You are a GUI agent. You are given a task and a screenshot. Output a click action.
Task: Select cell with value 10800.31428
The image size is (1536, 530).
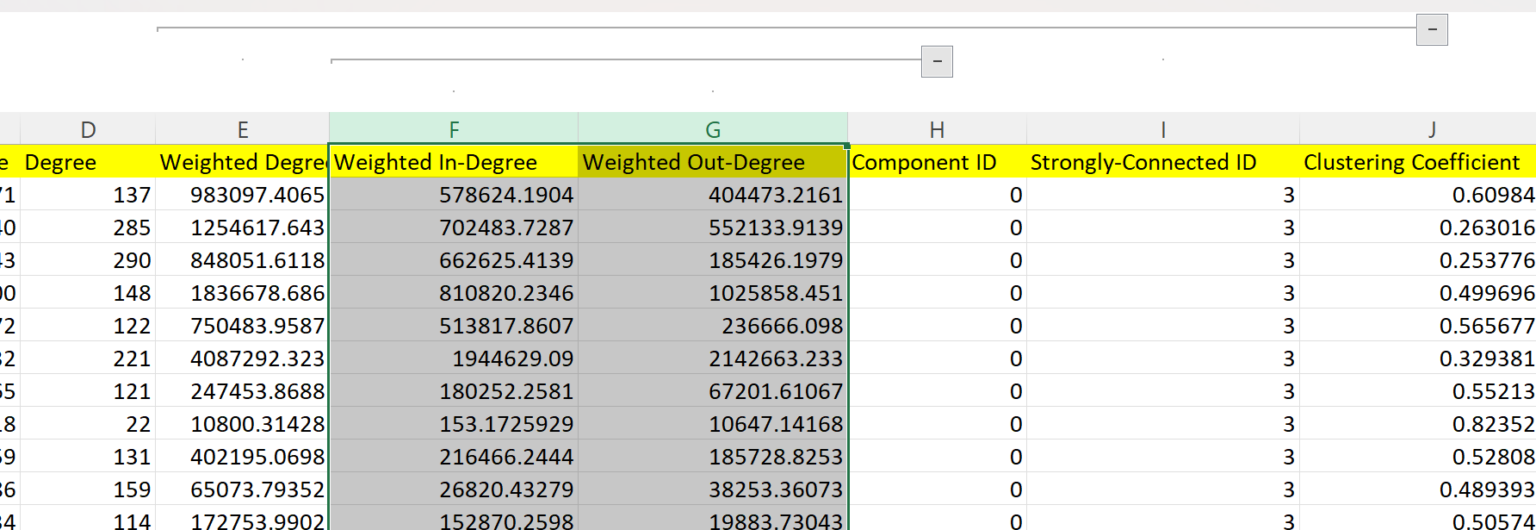(242, 423)
